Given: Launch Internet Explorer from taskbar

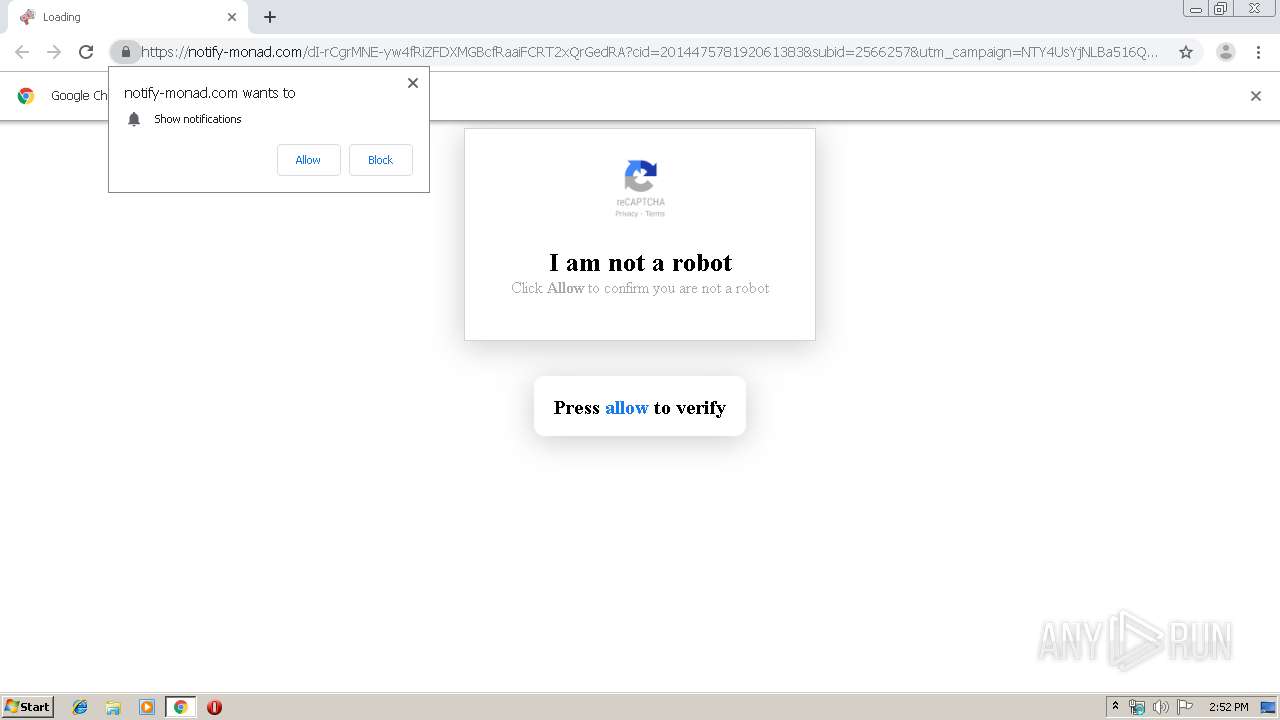Looking at the screenshot, I should pyautogui.click(x=80, y=707).
